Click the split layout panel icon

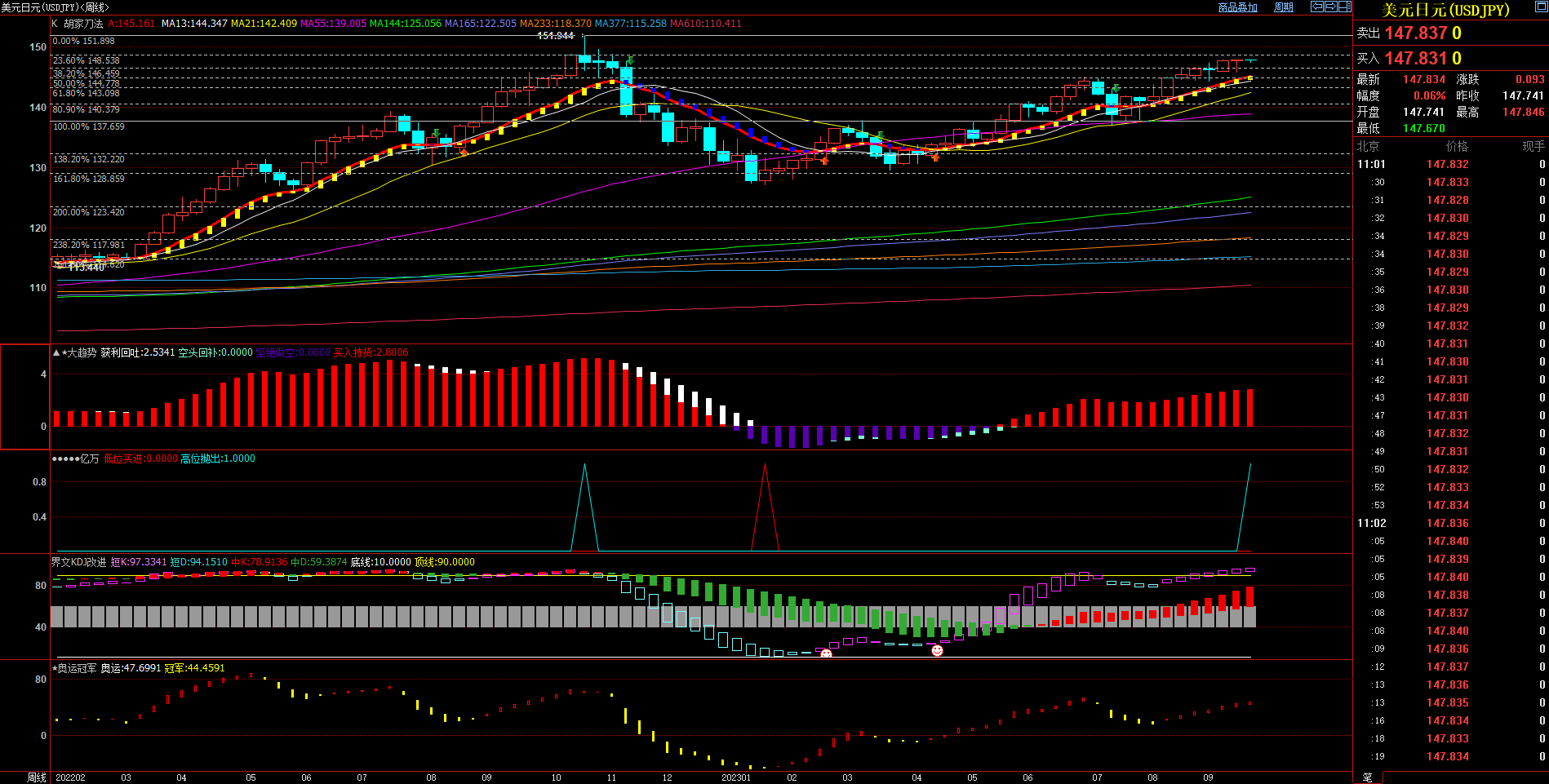[x=1344, y=7]
